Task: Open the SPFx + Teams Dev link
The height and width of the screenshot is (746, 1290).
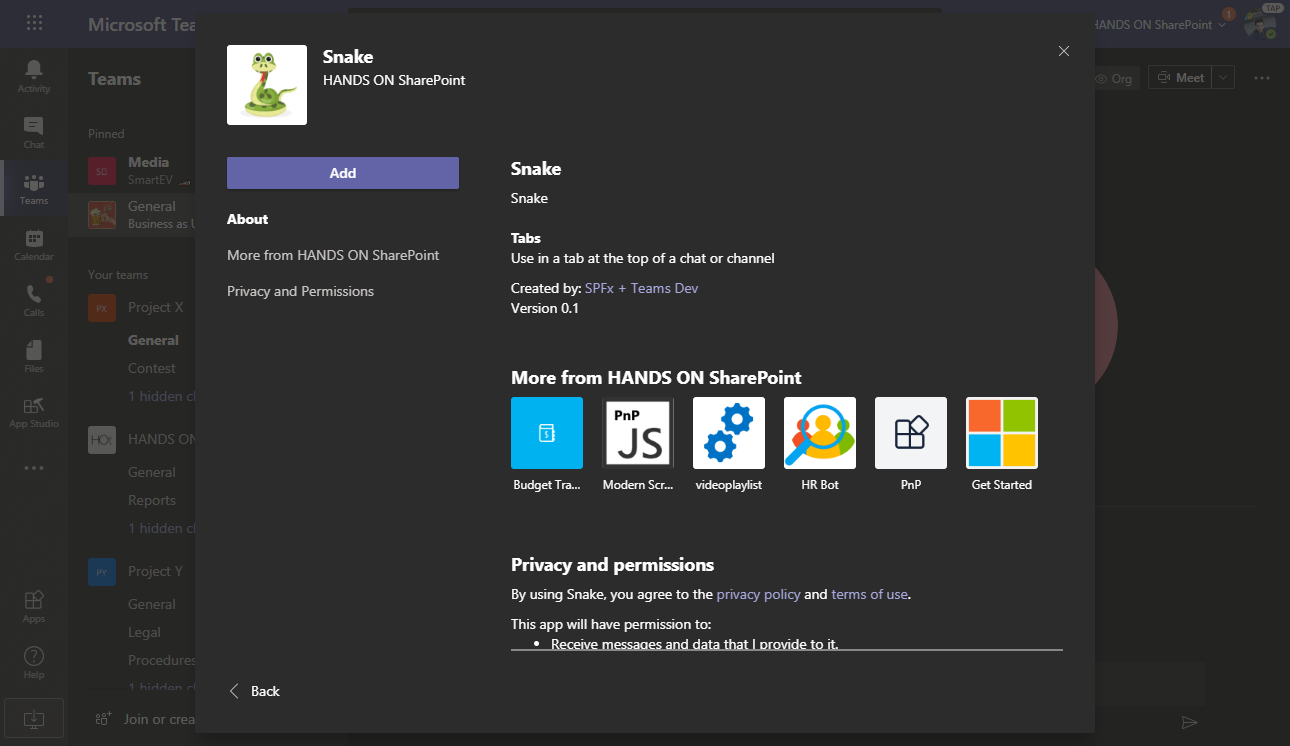Action: pos(642,288)
